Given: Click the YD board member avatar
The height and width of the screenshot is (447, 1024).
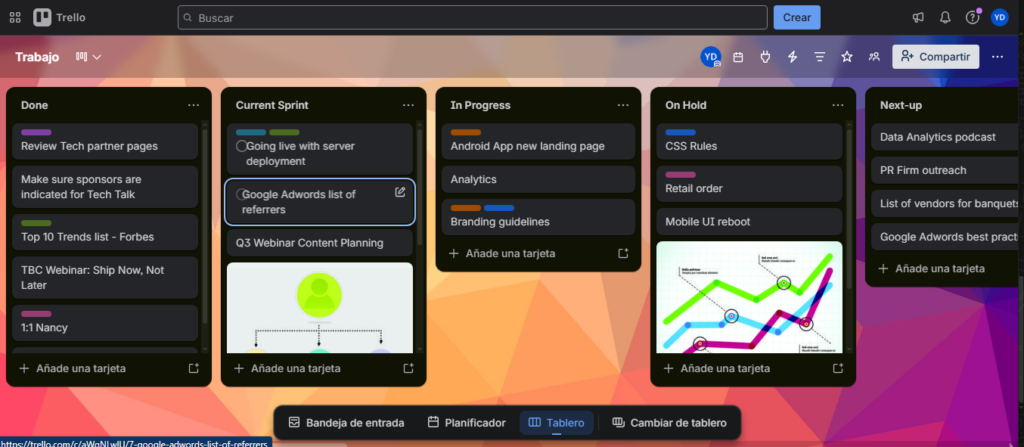Looking at the screenshot, I should click(x=711, y=57).
